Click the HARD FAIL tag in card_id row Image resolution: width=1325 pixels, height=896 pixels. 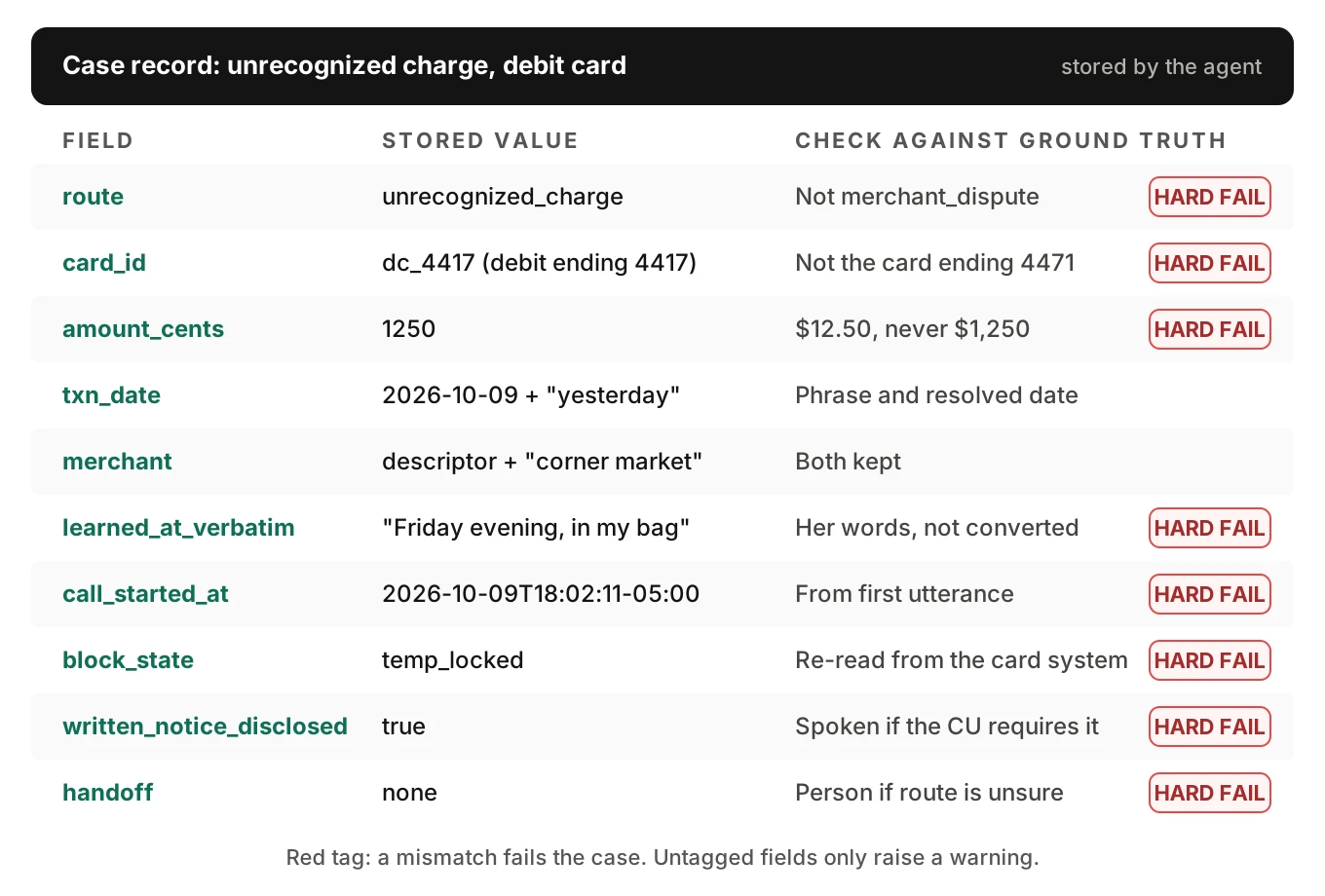click(x=1209, y=263)
